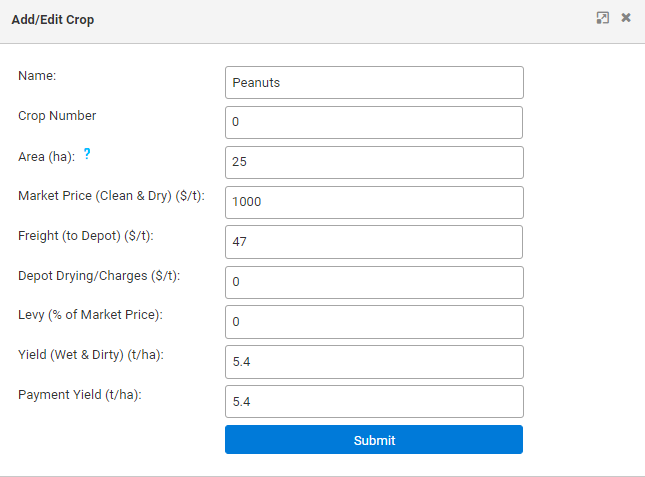The image size is (645, 477).
Task: Close the Add/Edit Crop dialog
Action: 626,18
